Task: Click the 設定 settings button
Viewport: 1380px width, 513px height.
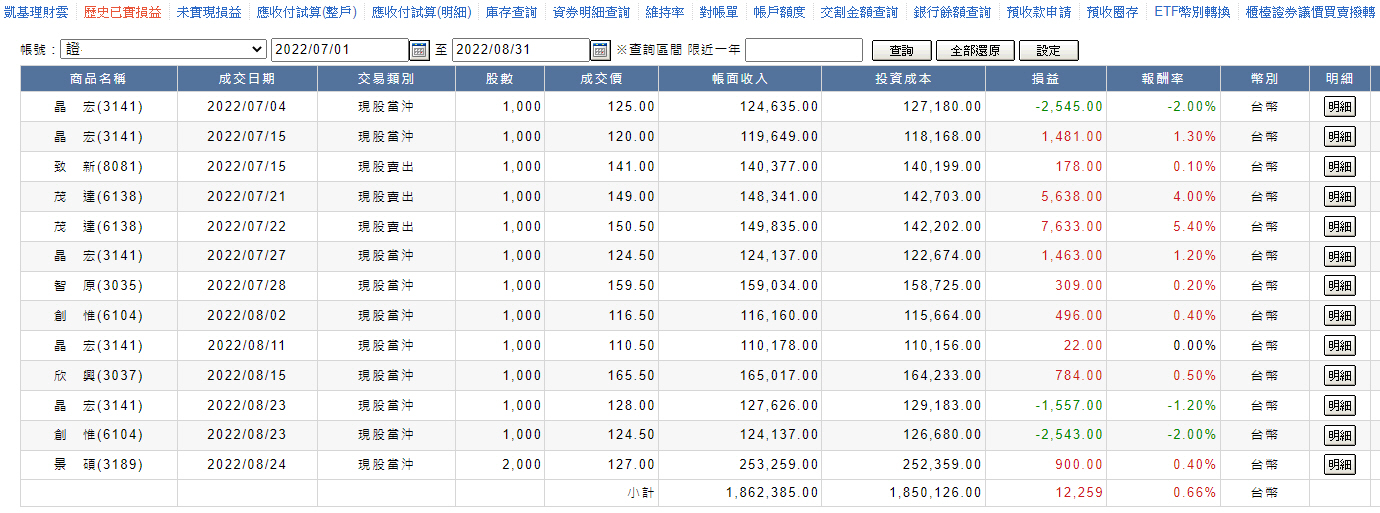Action: (1049, 51)
